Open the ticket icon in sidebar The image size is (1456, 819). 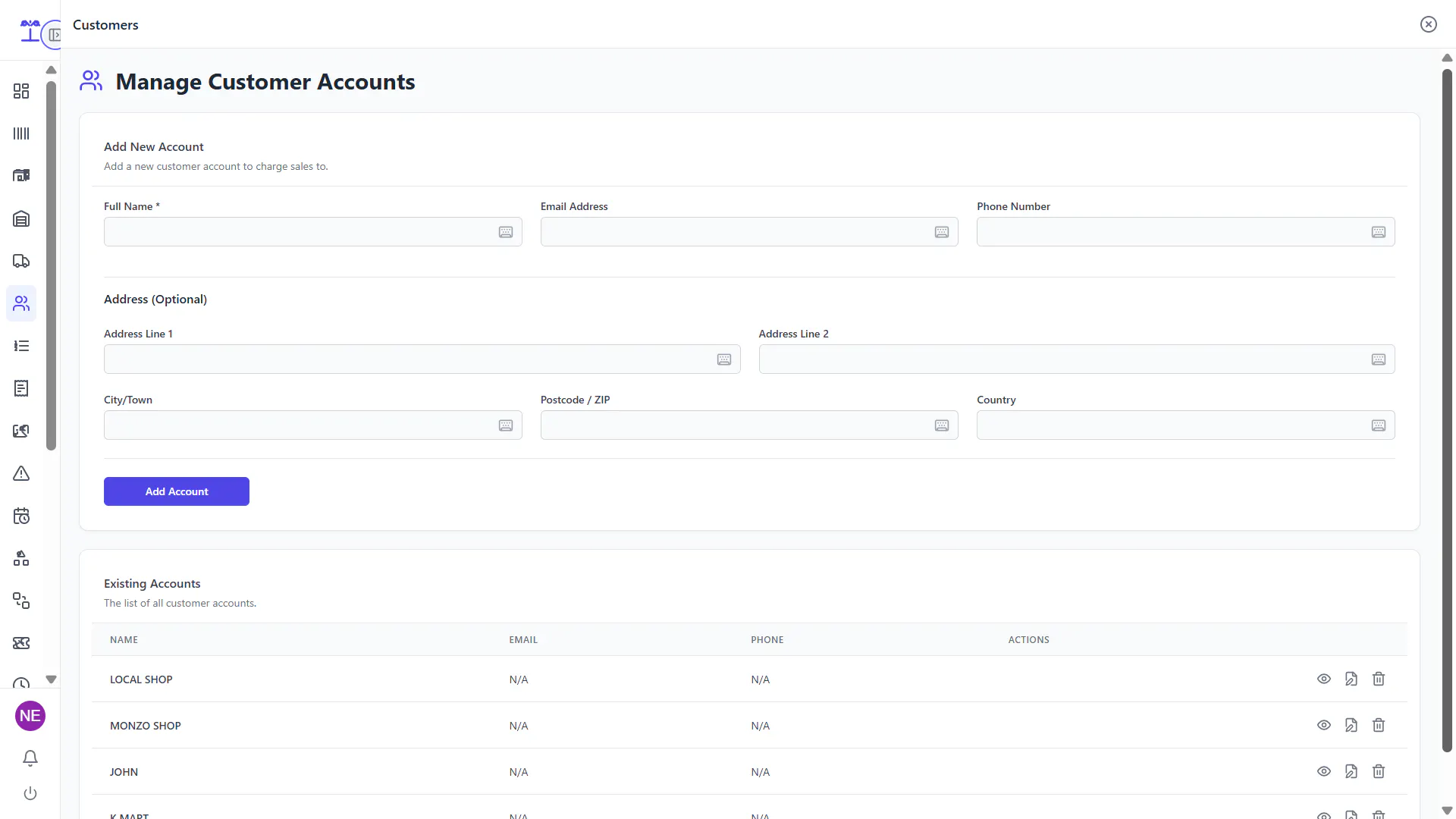click(x=21, y=643)
